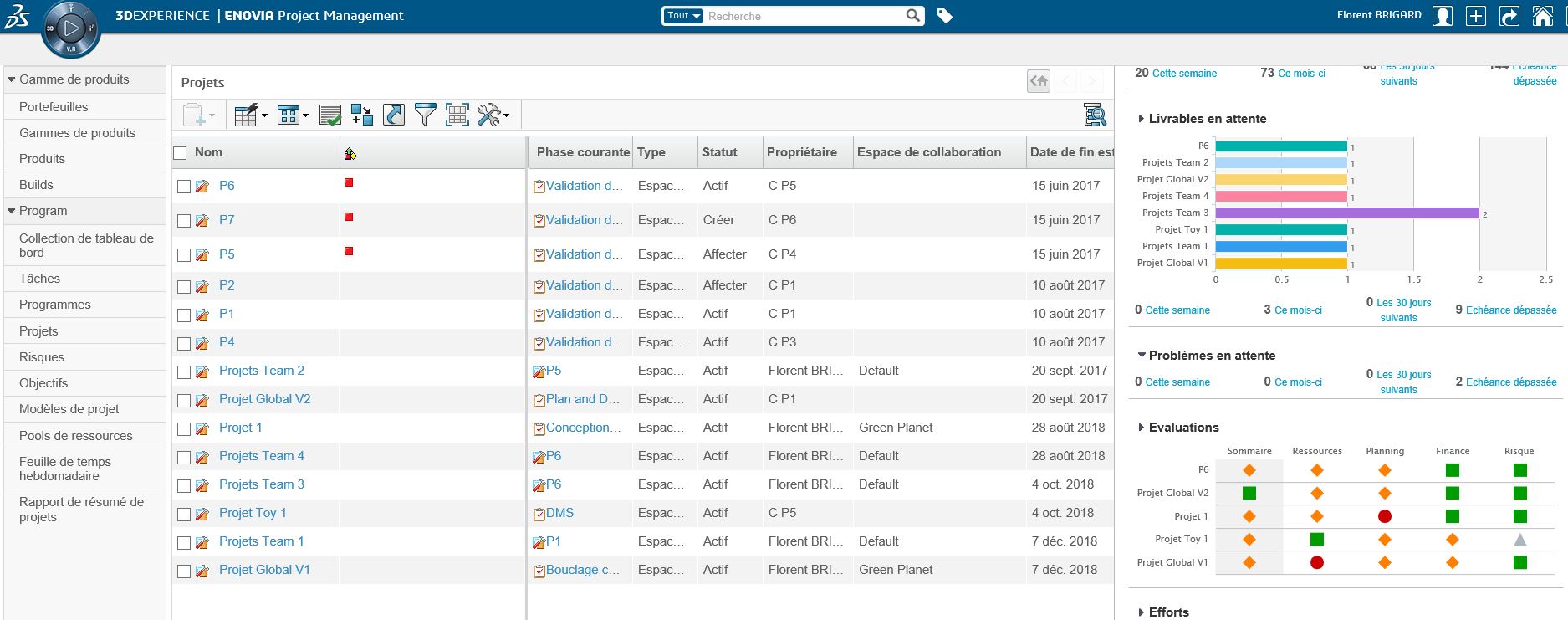
Task: Open Risques in the sidebar
Action: point(42,357)
